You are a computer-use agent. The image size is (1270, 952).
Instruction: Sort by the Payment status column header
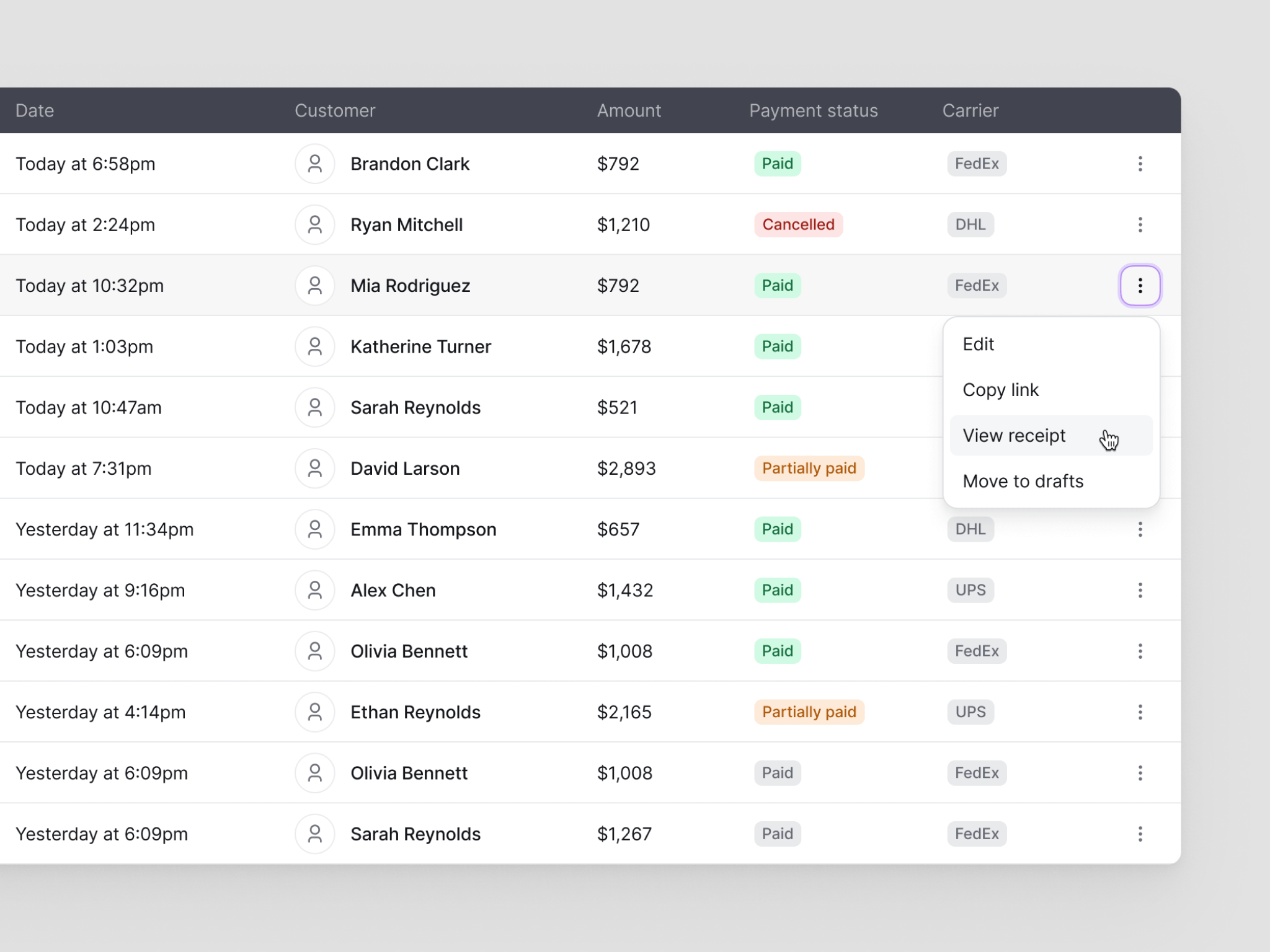(x=813, y=111)
